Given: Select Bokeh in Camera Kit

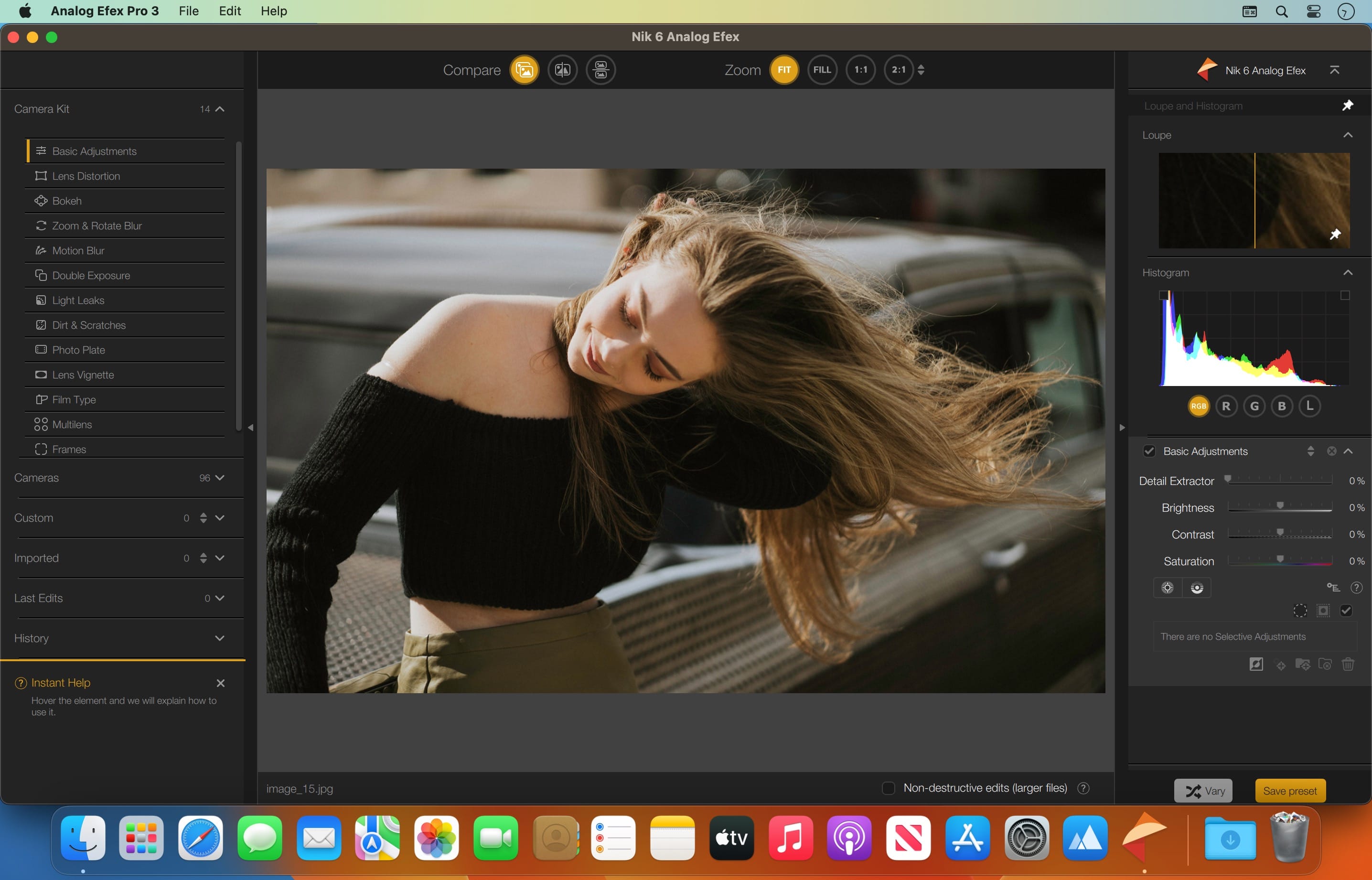Looking at the screenshot, I should click(x=125, y=201).
